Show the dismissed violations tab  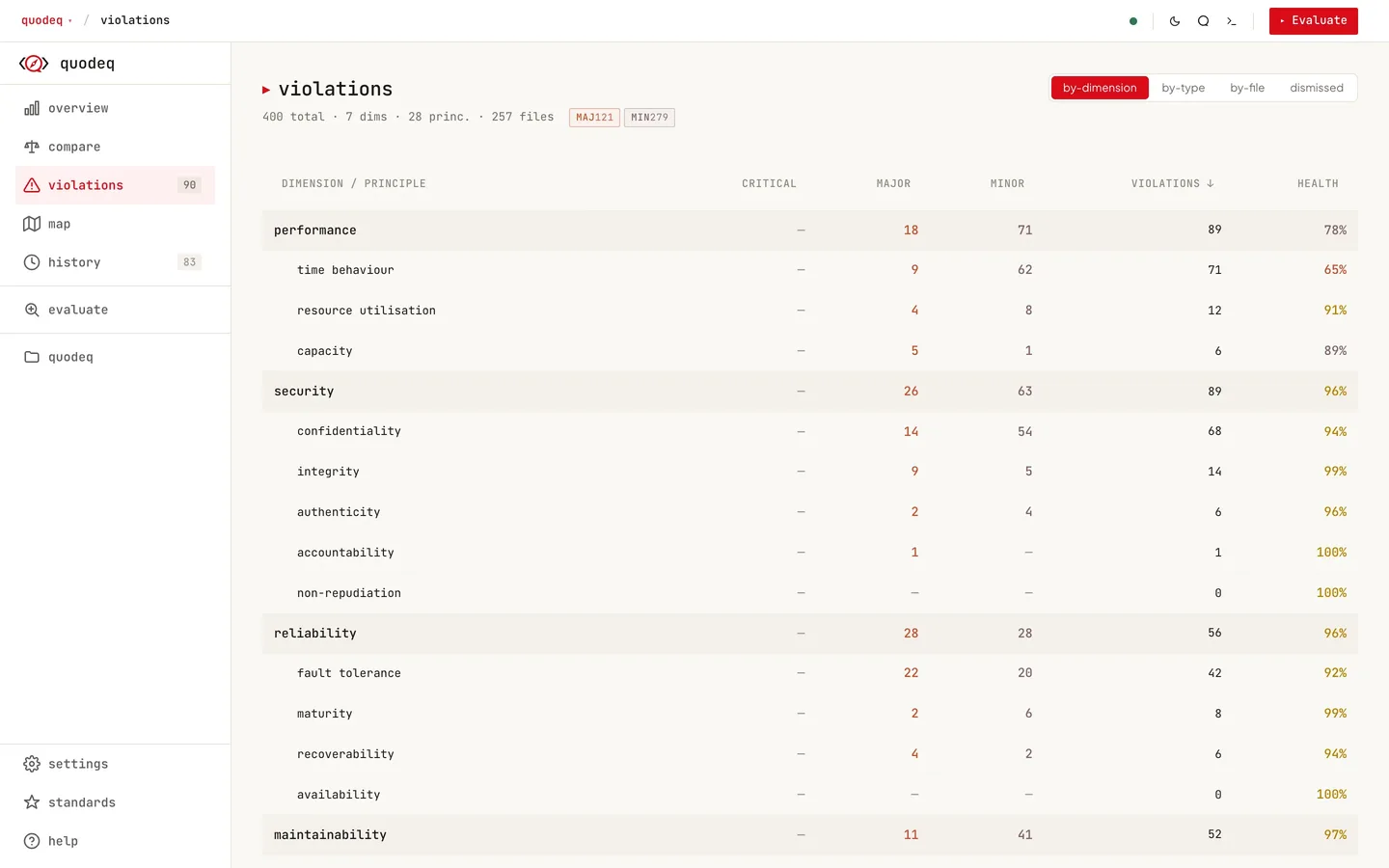pos(1317,88)
